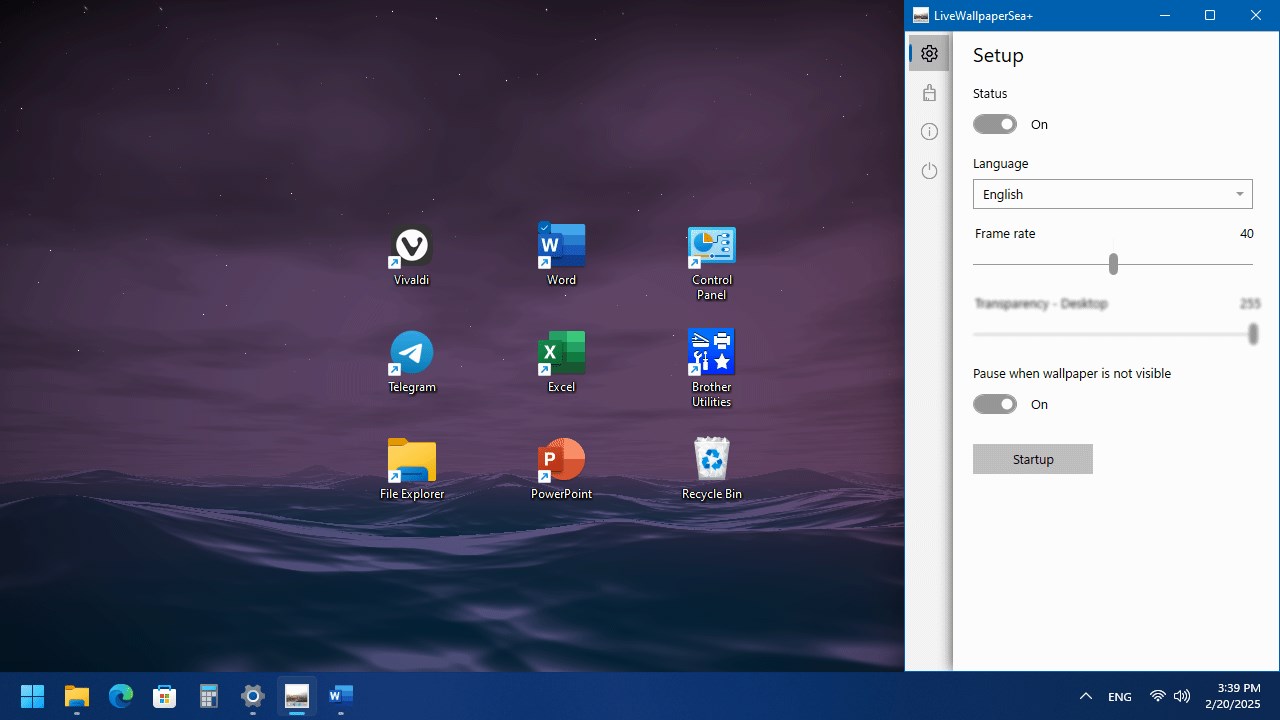Viewport: 1280px width, 720px height.
Task: Click the Setup page heading
Action: [998, 55]
